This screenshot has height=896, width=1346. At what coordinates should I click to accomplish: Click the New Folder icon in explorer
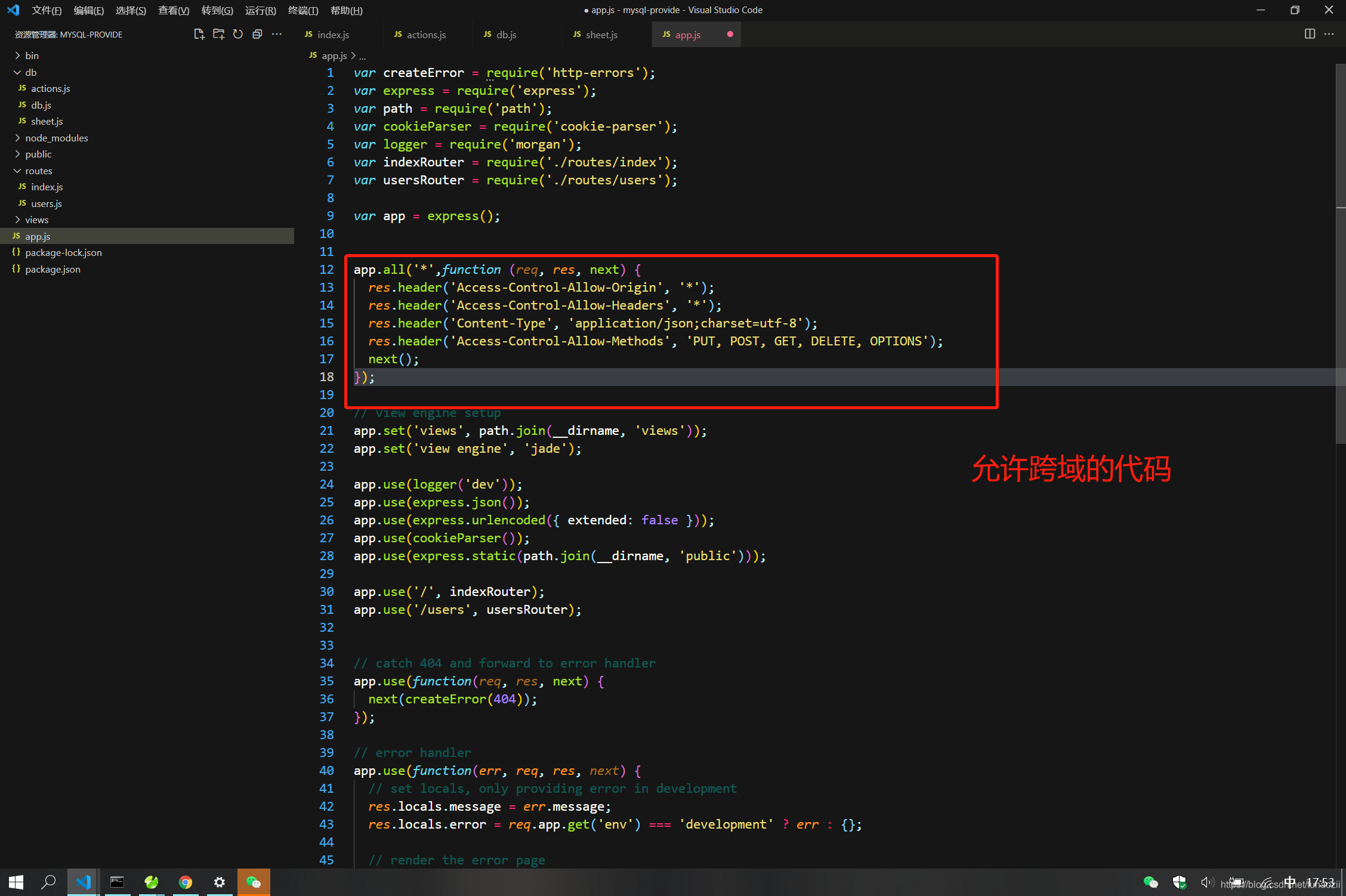[218, 34]
